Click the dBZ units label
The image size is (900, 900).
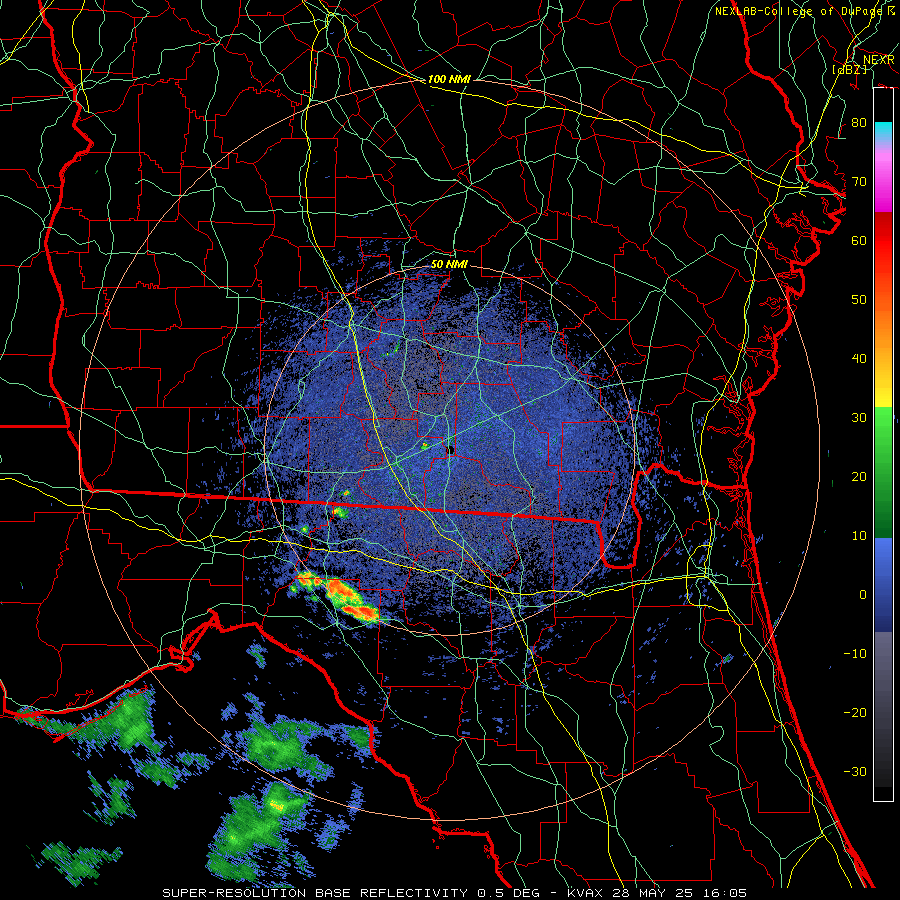[x=849, y=69]
